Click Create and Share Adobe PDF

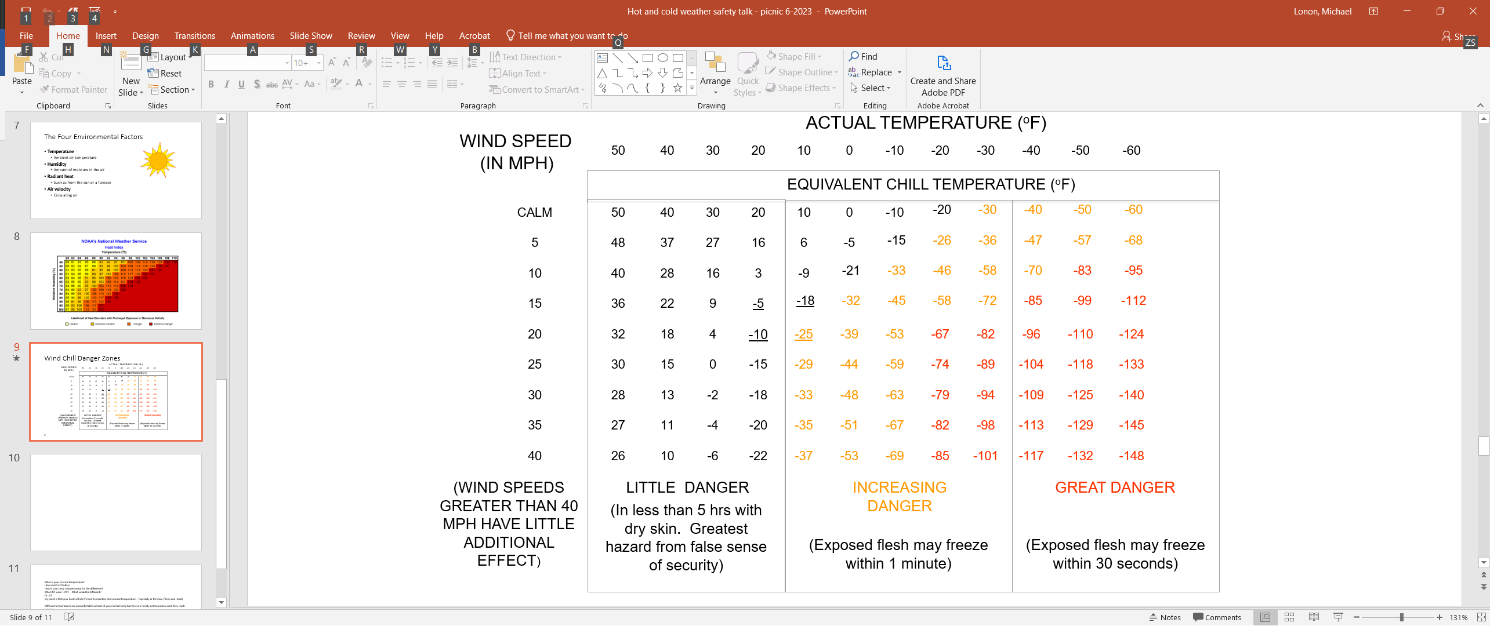click(943, 75)
